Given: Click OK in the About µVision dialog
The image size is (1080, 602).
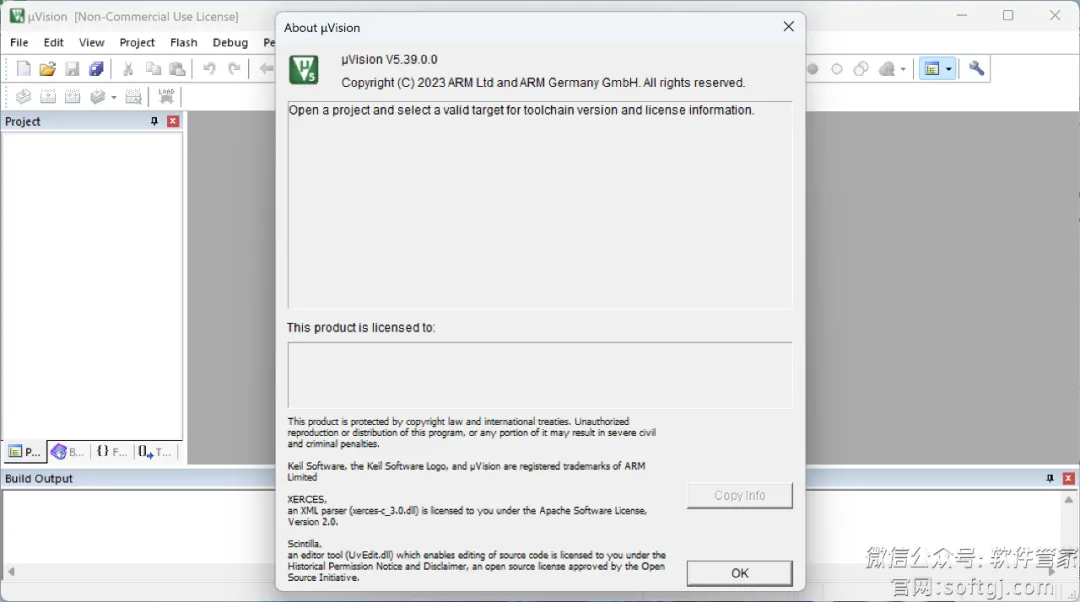Looking at the screenshot, I should click(740, 573).
